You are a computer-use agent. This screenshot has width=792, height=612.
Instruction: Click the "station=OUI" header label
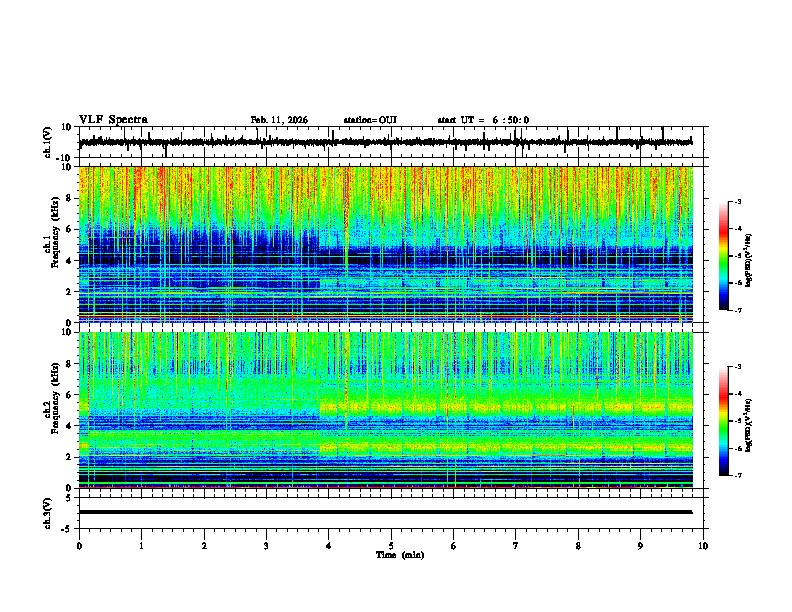click(x=370, y=120)
